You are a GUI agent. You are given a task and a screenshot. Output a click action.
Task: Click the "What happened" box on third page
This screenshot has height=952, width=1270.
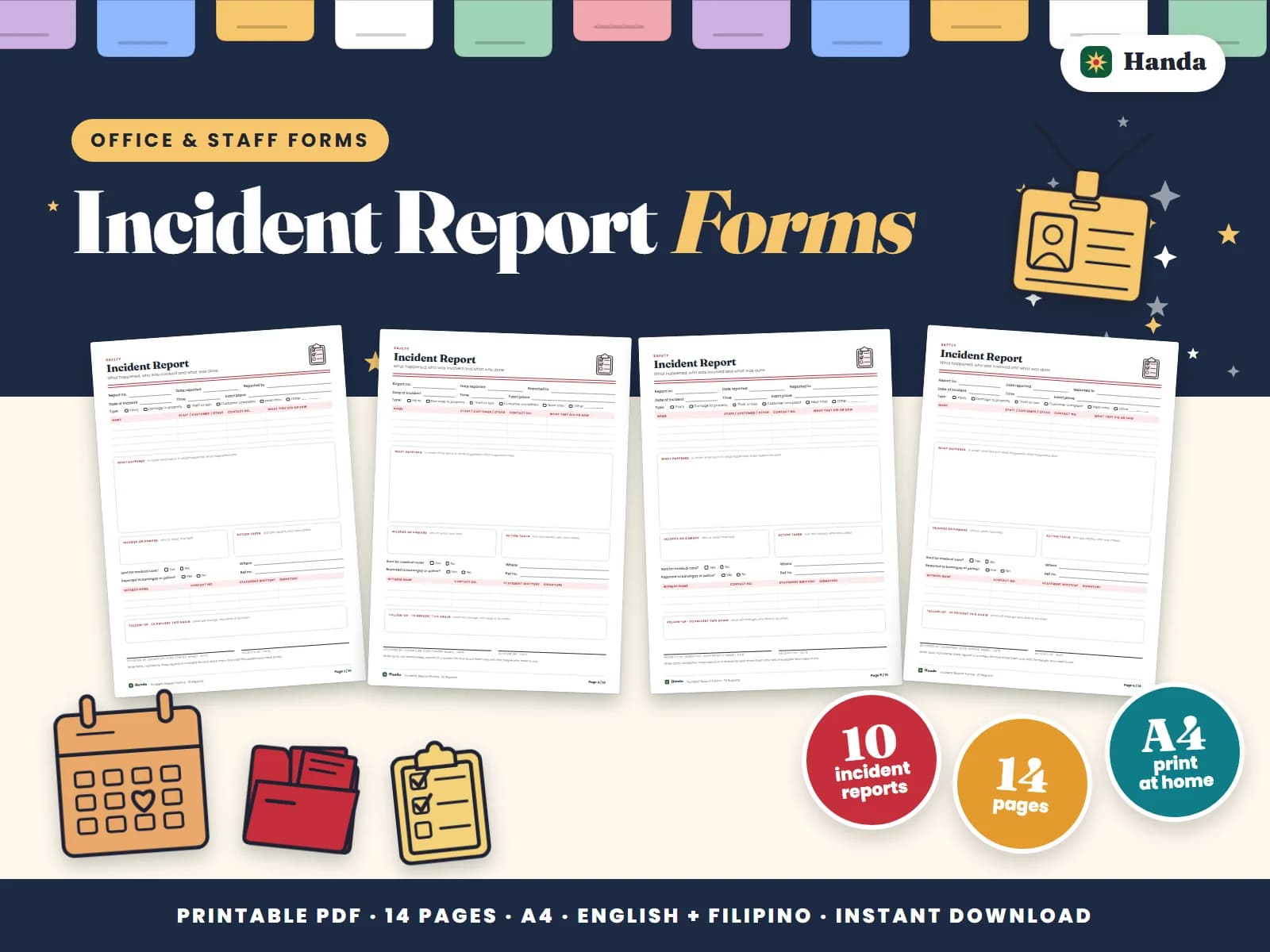769,487
